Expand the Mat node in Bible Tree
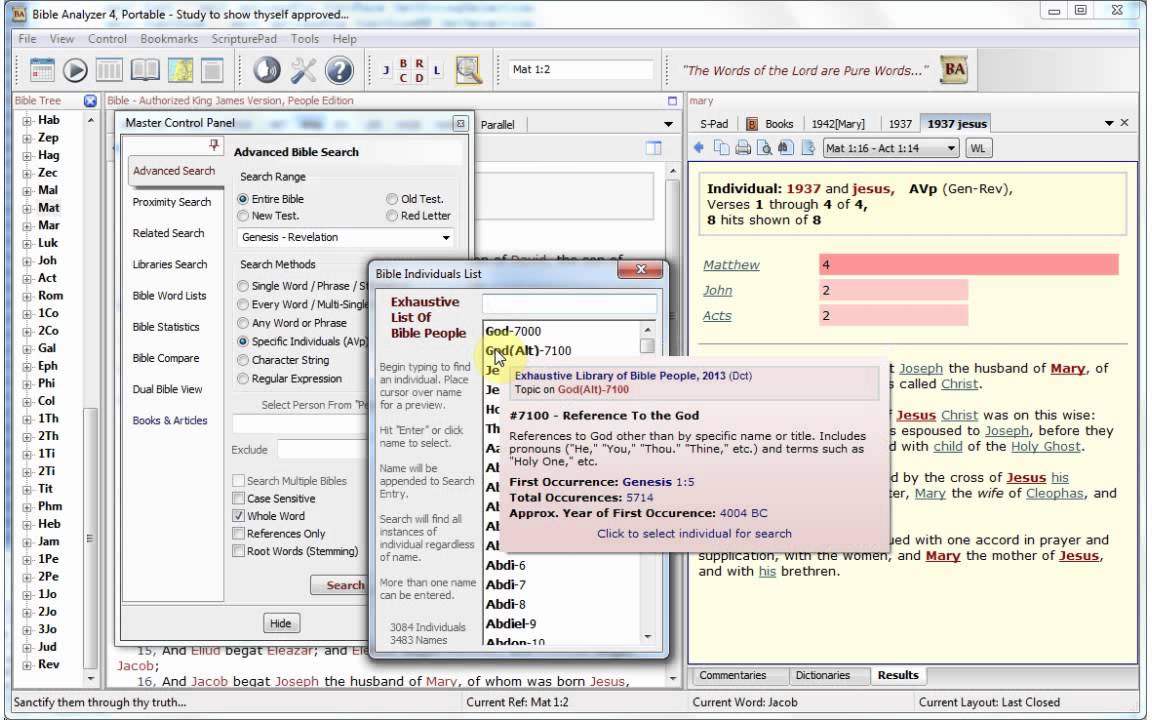This screenshot has height=720, width=1152. [26, 209]
